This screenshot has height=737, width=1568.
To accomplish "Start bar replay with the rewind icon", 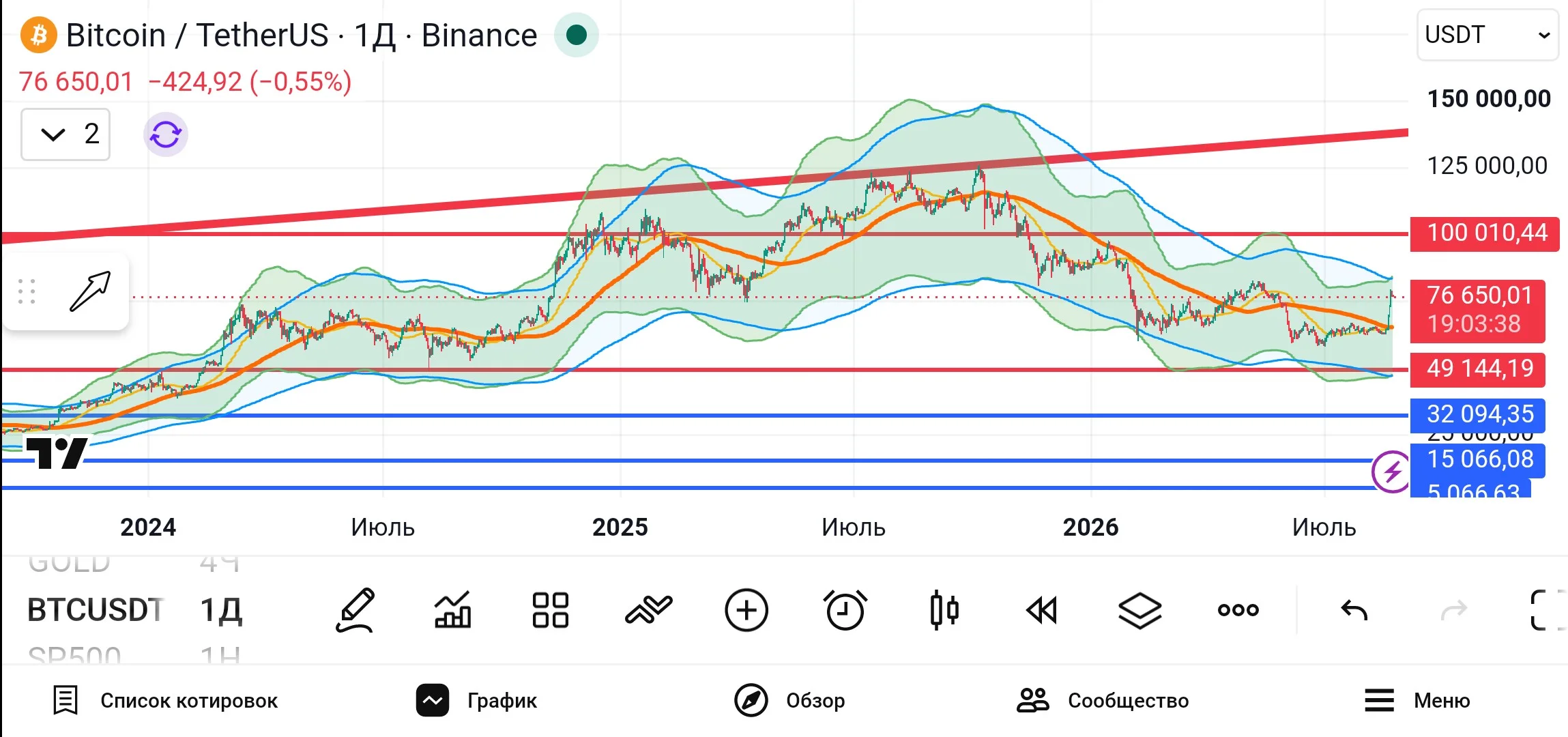I will click(x=1042, y=610).
